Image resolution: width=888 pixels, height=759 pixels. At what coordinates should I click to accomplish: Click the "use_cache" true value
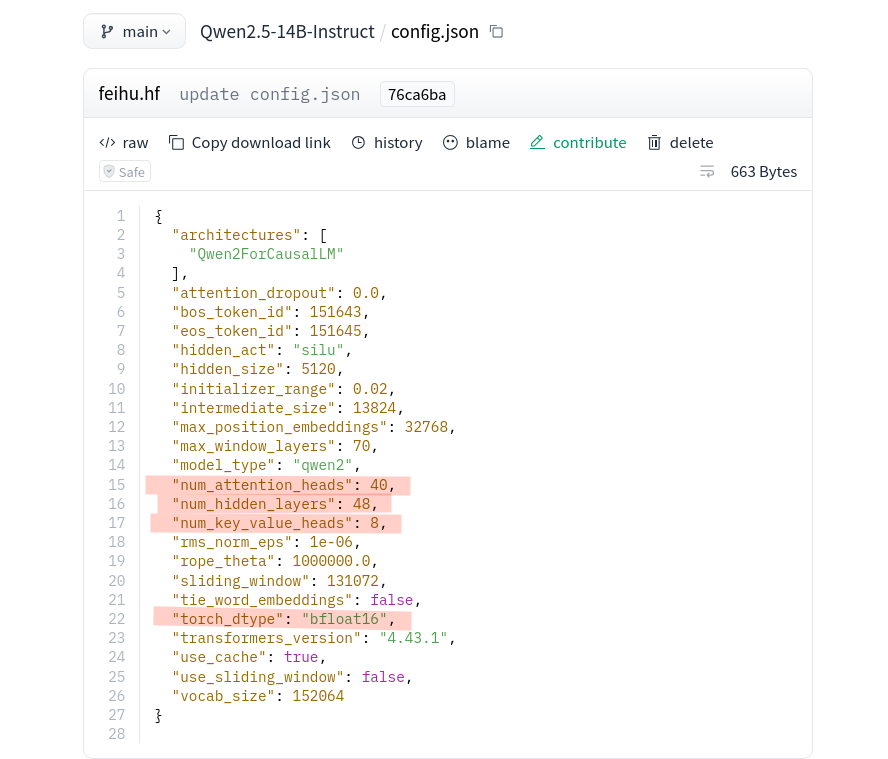pyautogui.click(x=301, y=657)
